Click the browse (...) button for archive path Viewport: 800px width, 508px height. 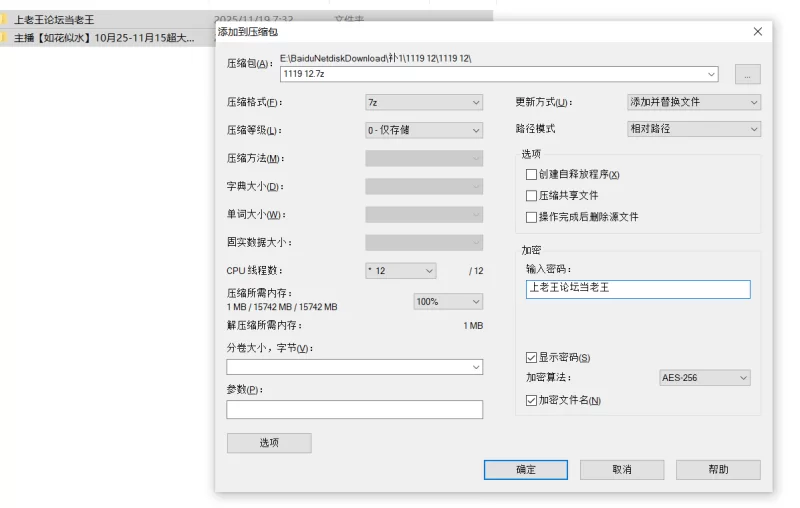tap(747, 74)
